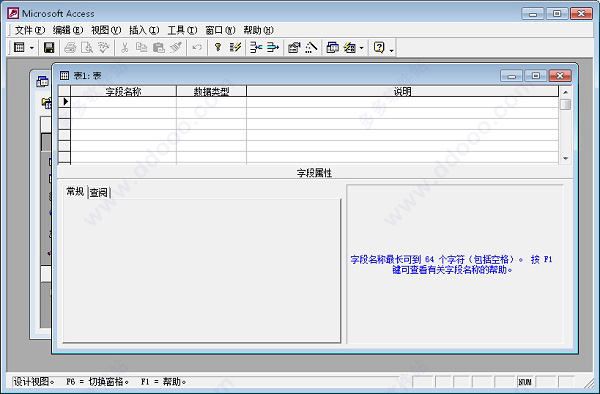Open the 文件 (F) menu
Image resolution: width=600 pixels, height=394 pixels.
click(x=30, y=30)
